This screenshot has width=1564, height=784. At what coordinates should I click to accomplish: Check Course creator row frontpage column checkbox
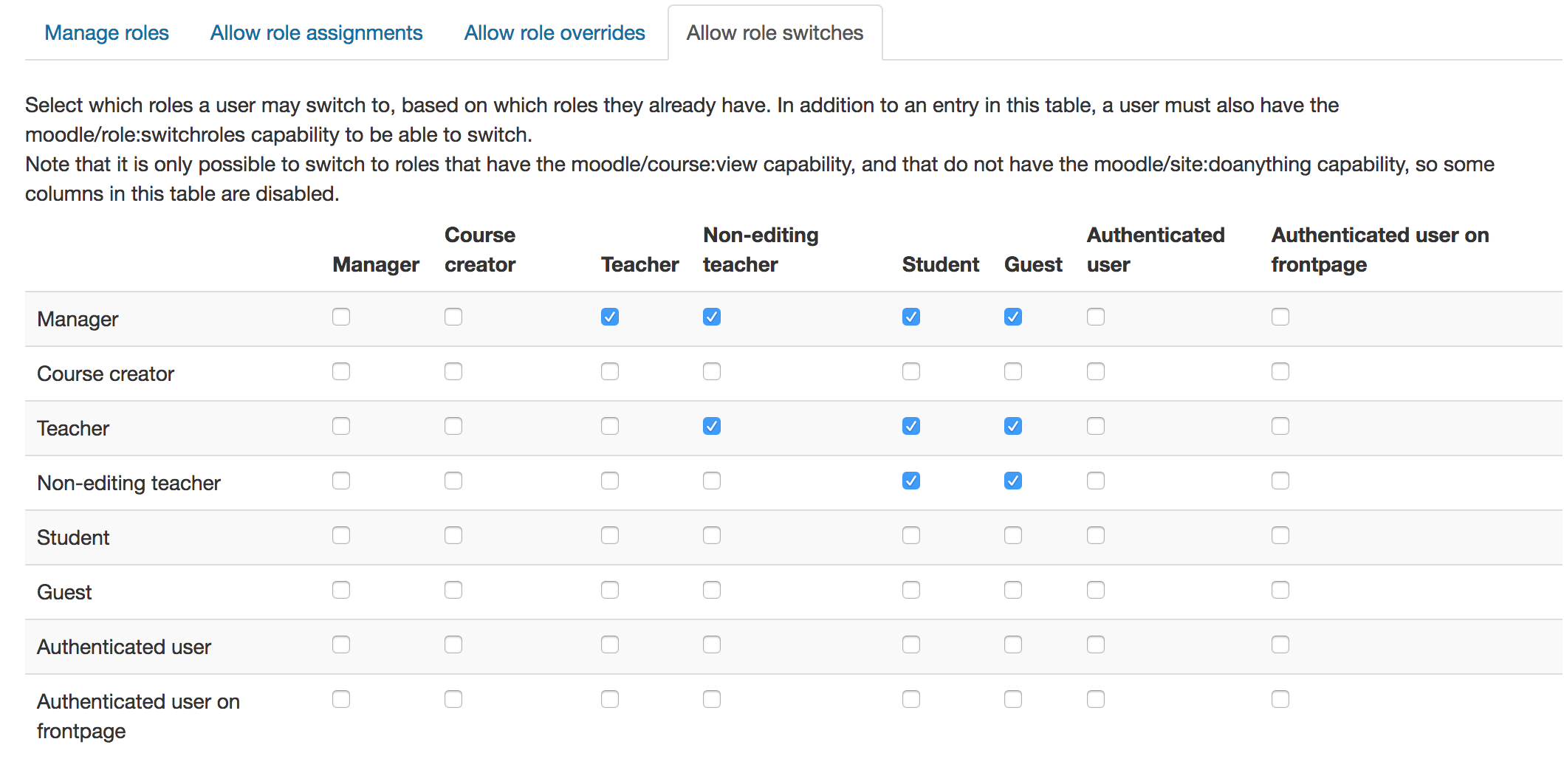coord(1280,372)
